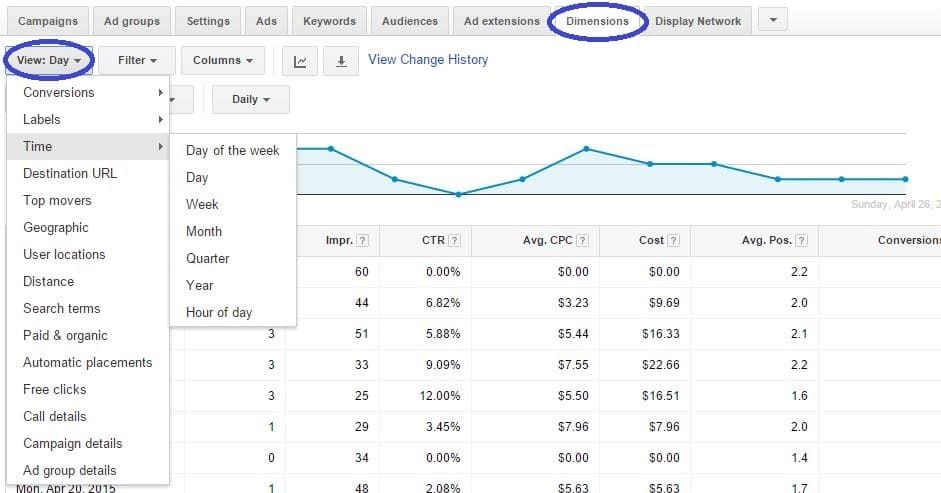Choose User locations view option
The image size is (941, 493).
[x=88, y=255]
